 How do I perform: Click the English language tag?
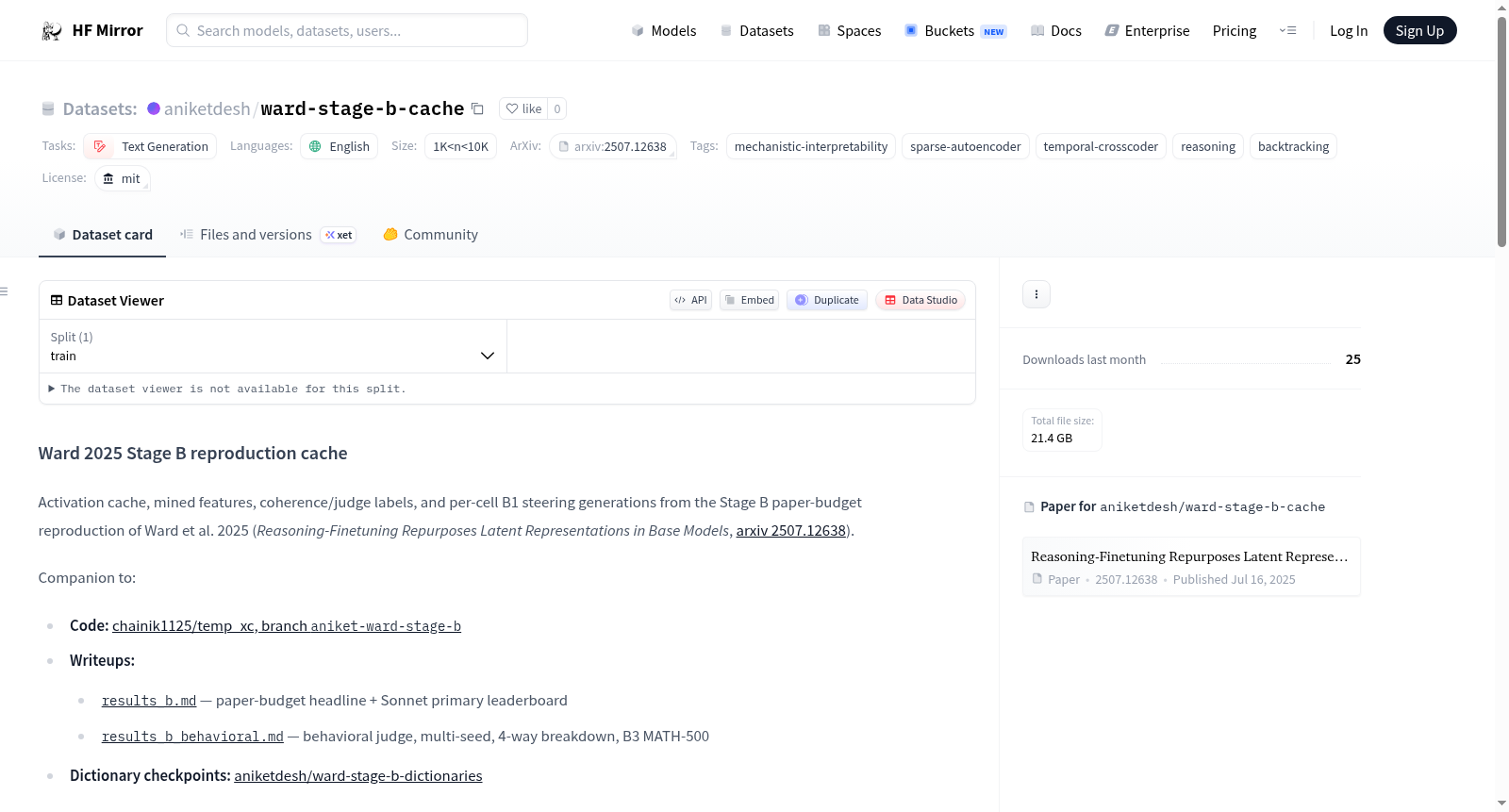click(x=340, y=146)
